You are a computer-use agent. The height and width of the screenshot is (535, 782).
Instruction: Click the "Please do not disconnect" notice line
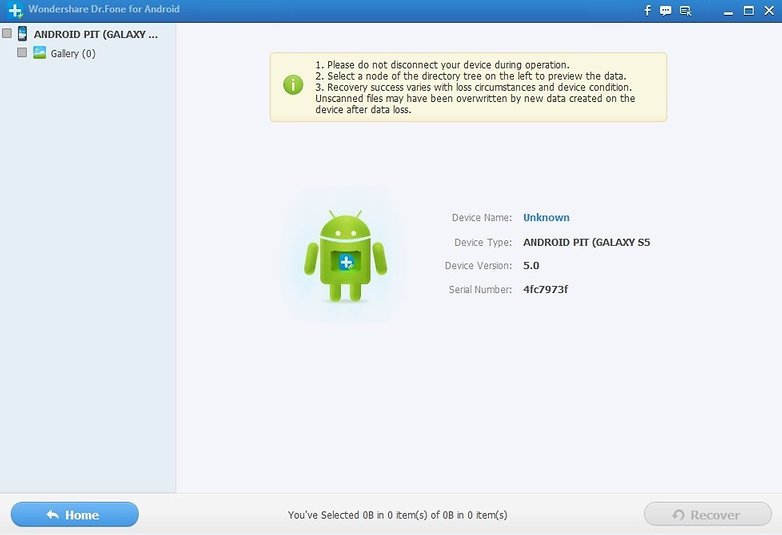pos(442,65)
